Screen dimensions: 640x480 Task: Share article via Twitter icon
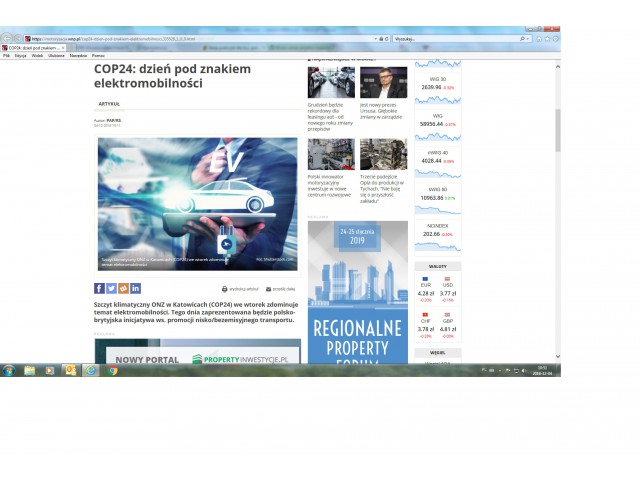click(x=111, y=288)
